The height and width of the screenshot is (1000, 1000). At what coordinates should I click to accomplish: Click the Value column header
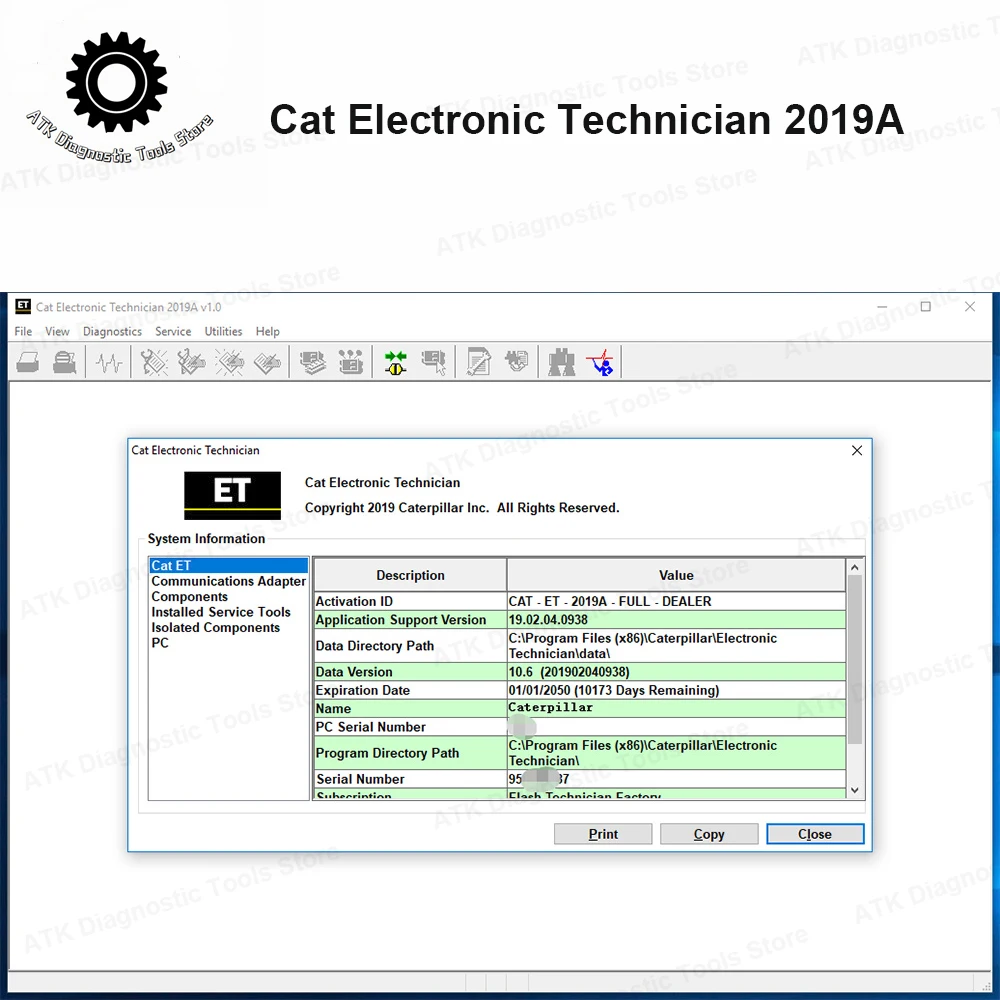pyautogui.click(x=676, y=575)
